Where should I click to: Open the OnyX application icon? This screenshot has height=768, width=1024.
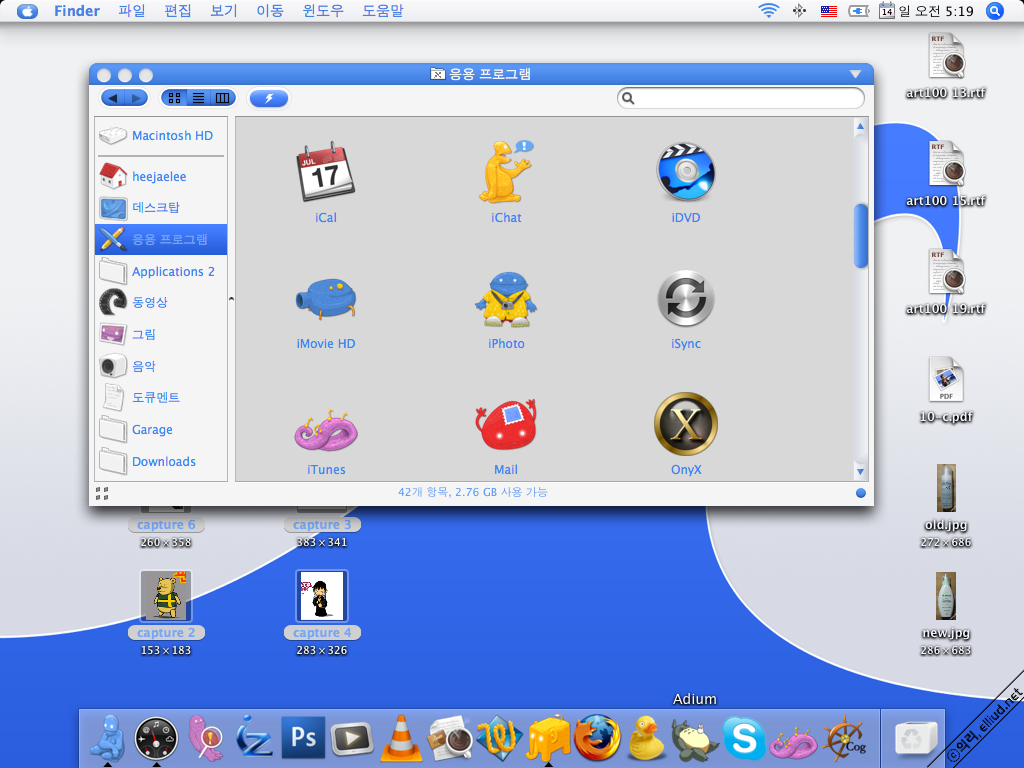686,424
